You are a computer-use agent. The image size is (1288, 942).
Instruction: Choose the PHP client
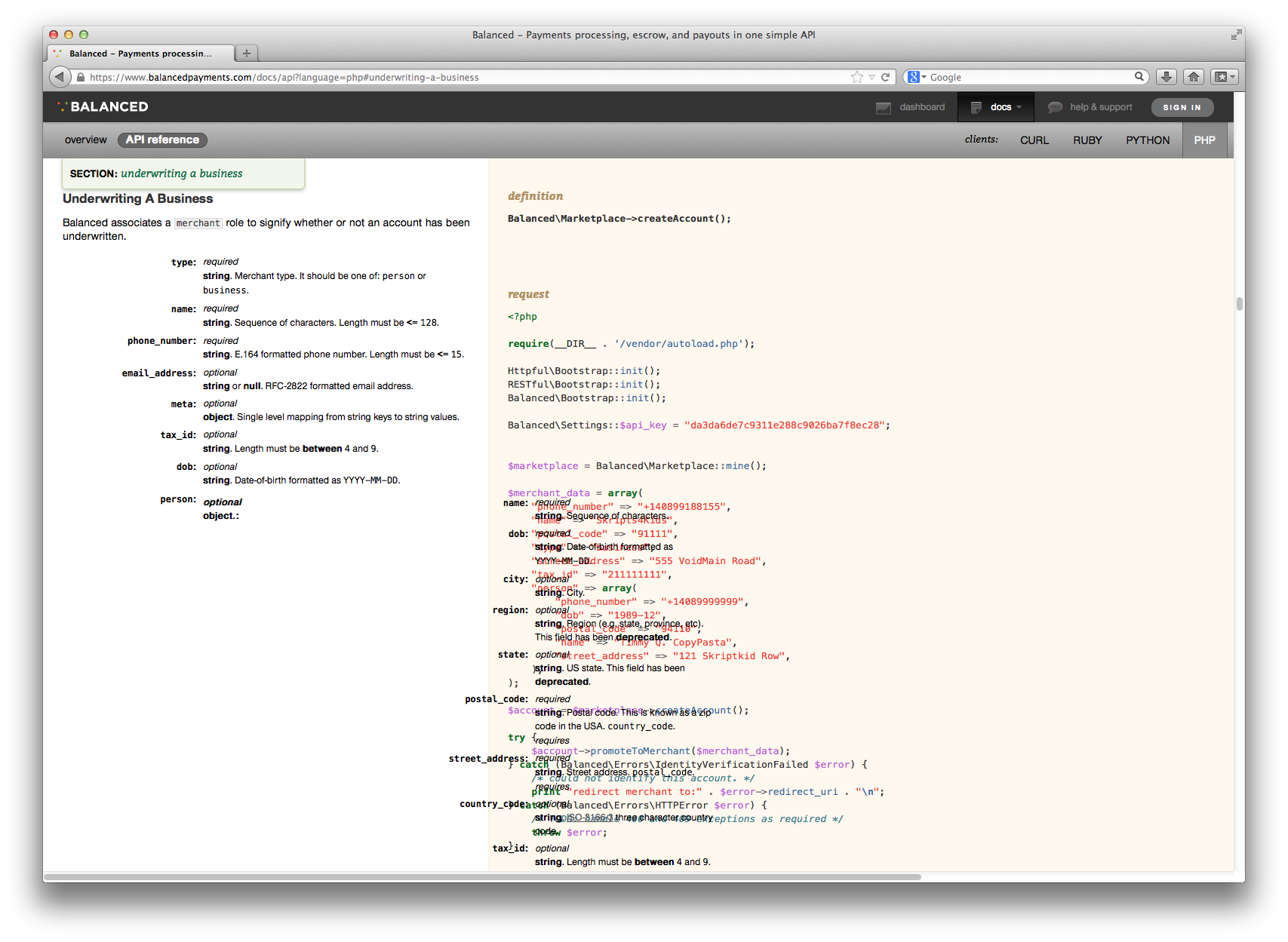click(x=1204, y=140)
